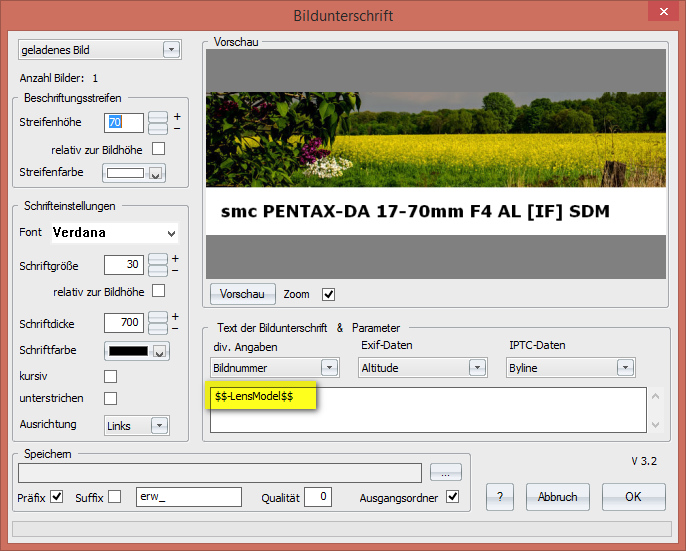
Task: Click the preview image of the rapeseed field
Action: [436, 140]
